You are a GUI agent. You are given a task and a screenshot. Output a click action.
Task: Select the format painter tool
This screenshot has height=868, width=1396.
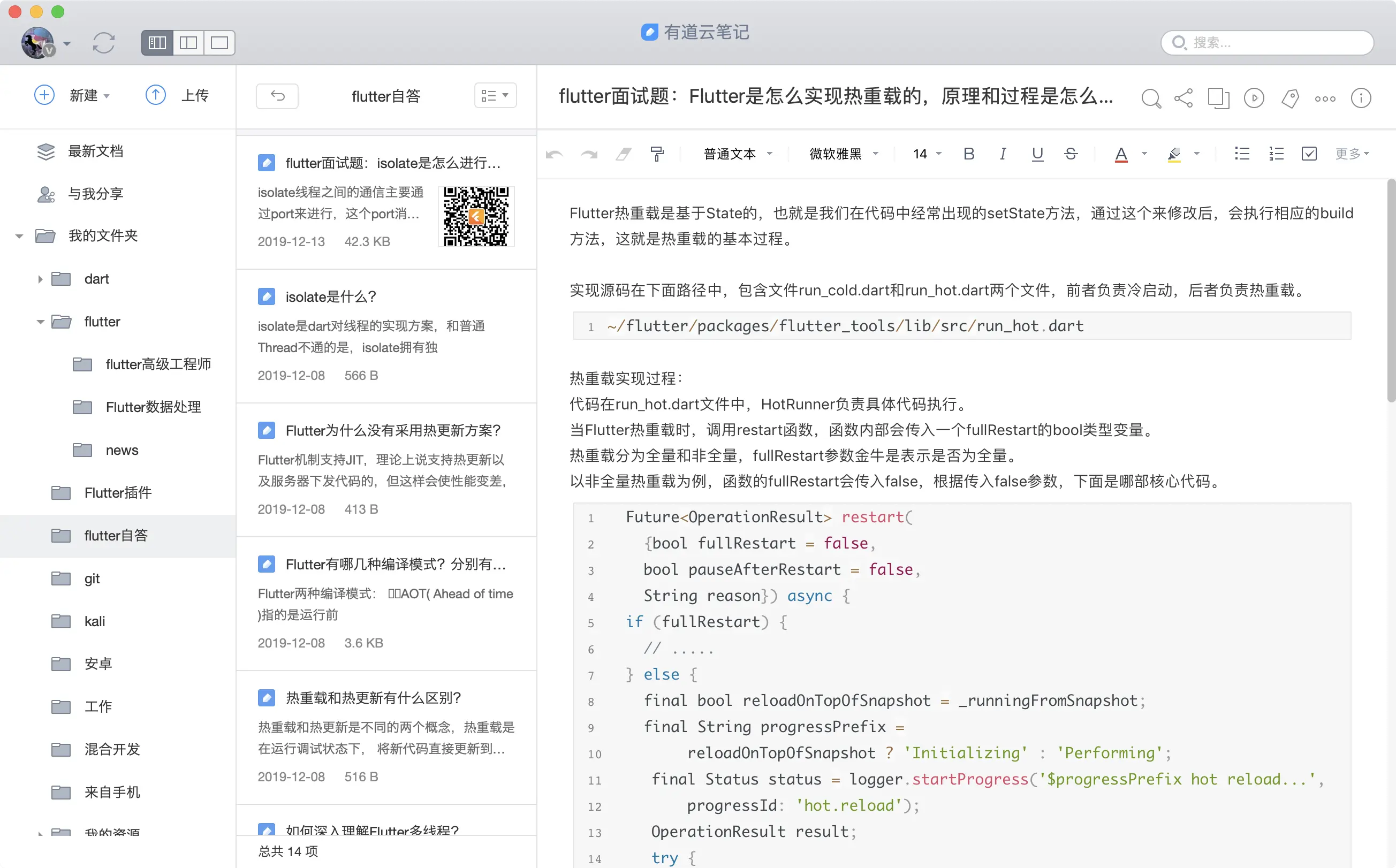(657, 154)
